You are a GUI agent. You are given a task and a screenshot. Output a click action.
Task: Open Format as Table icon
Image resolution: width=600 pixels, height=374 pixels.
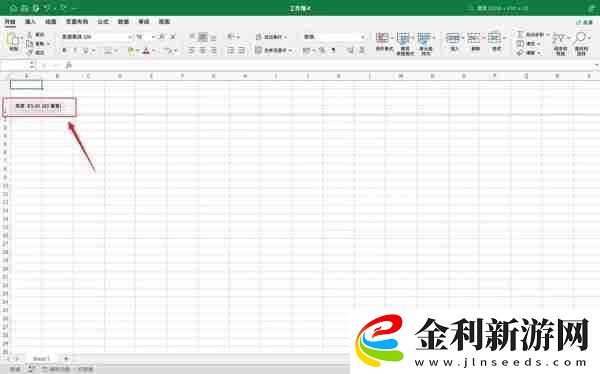[404, 38]
